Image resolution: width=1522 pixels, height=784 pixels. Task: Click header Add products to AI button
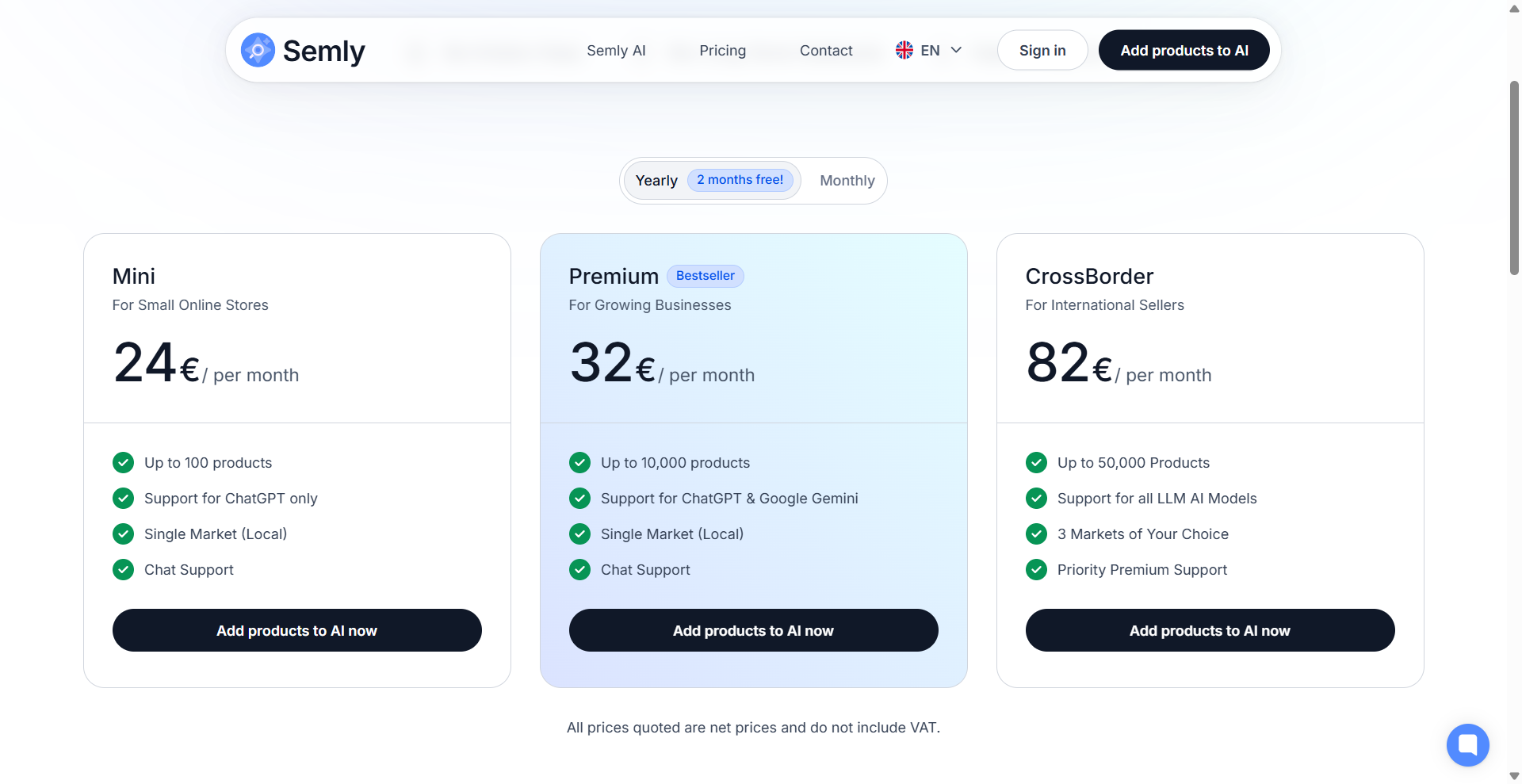1184,50
